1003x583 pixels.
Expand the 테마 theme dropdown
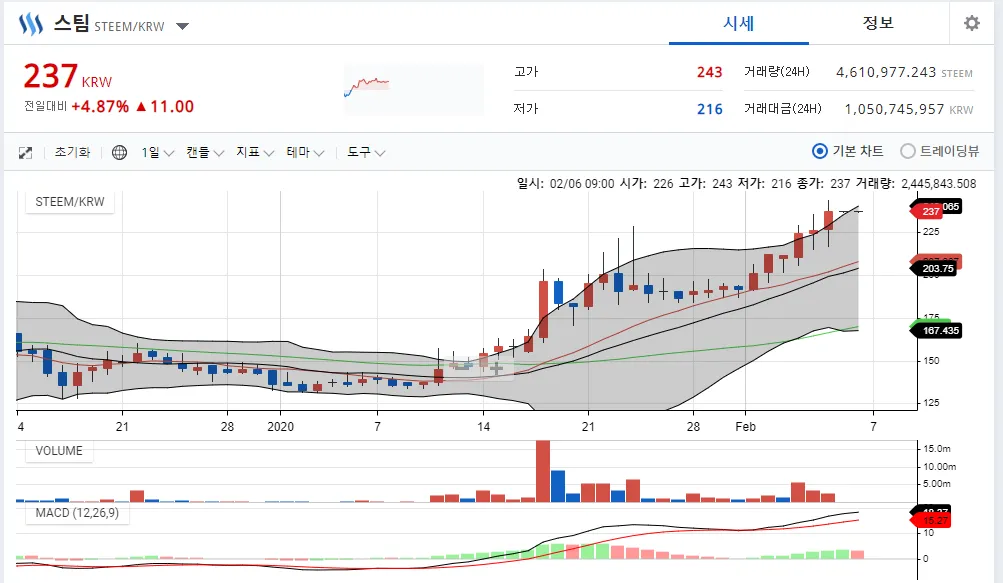tap(305, 152)
